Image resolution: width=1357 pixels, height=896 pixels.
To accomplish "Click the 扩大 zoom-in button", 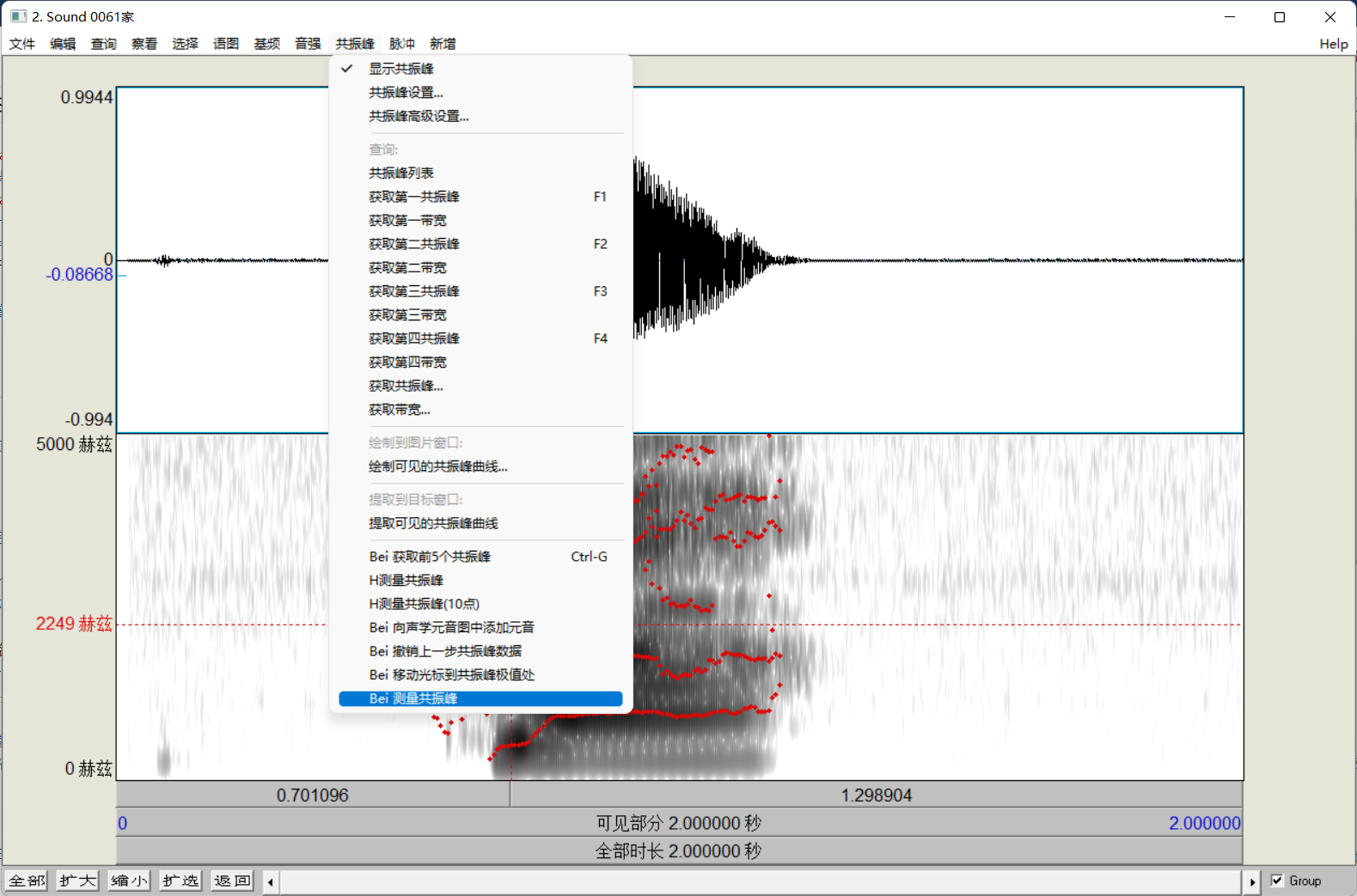I will pos(78,881).
